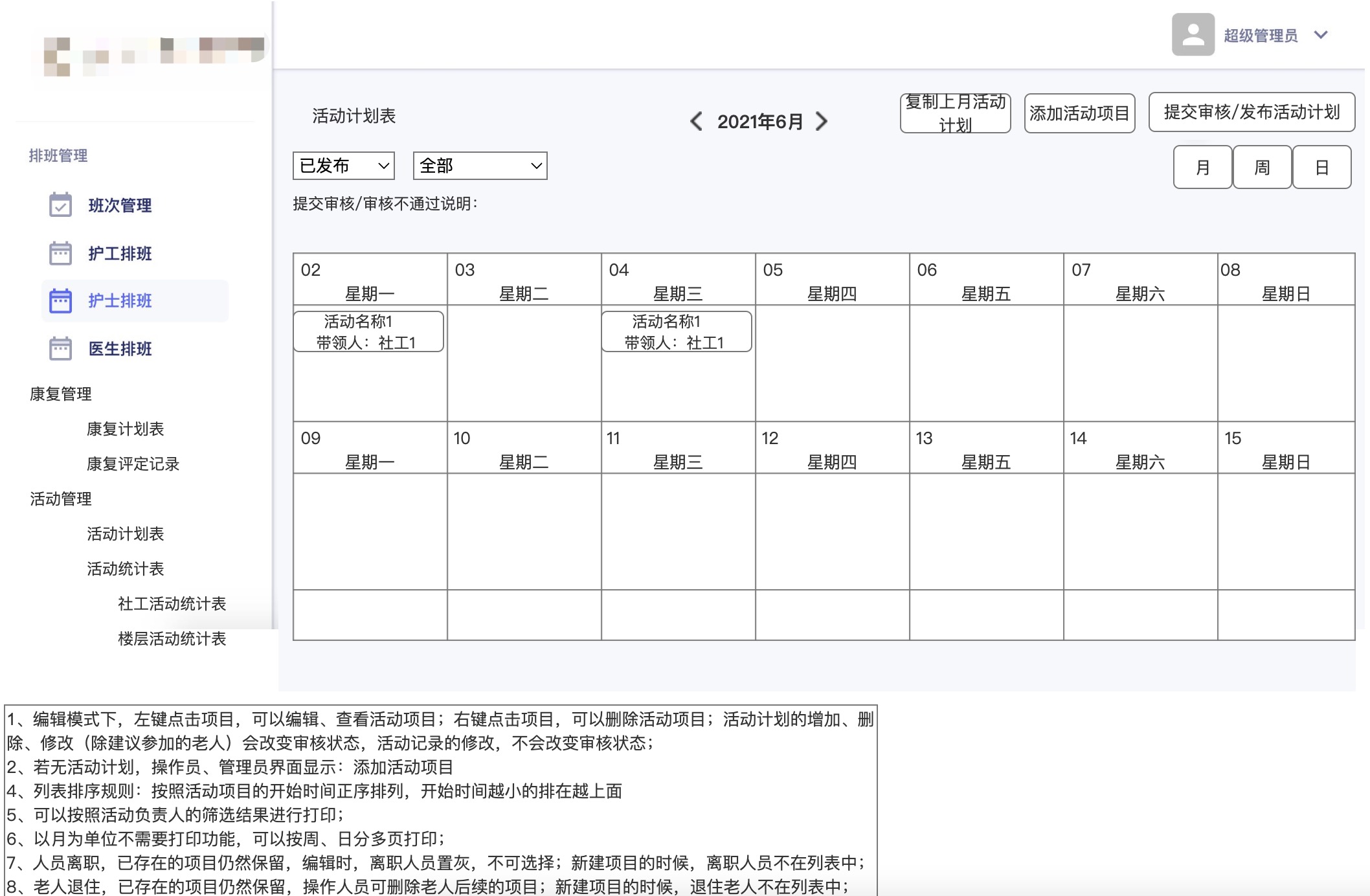The height and width of the screenshot is (896, 1370).
Task: Select 活动统计表 in sidebar
Action: [x=126, y=568]
